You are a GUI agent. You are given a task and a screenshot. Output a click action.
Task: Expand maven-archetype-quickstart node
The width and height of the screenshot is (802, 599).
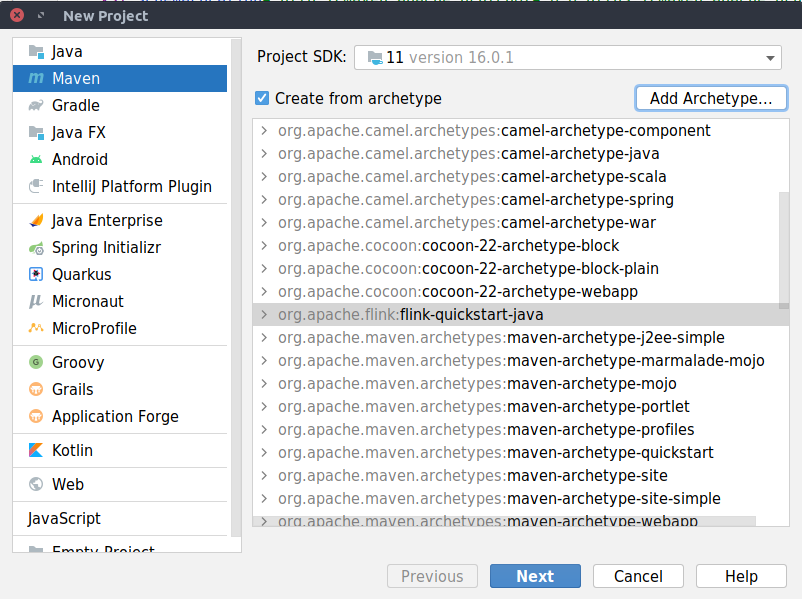pyautogui.click(x=264, y=453)
